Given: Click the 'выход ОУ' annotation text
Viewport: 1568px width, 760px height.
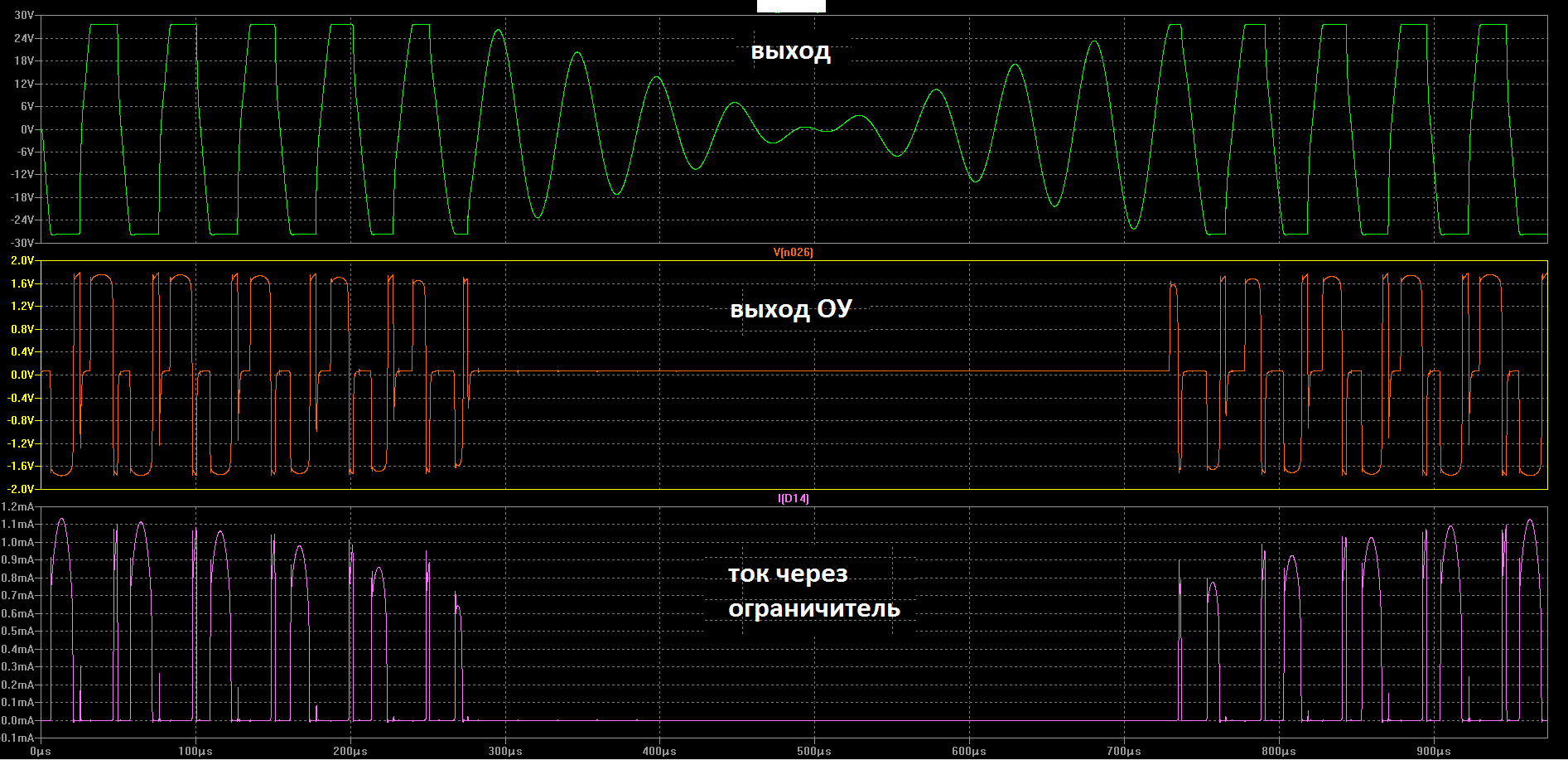Looking at the screenshot, I should pyautogui.click(x=791, y=309).
